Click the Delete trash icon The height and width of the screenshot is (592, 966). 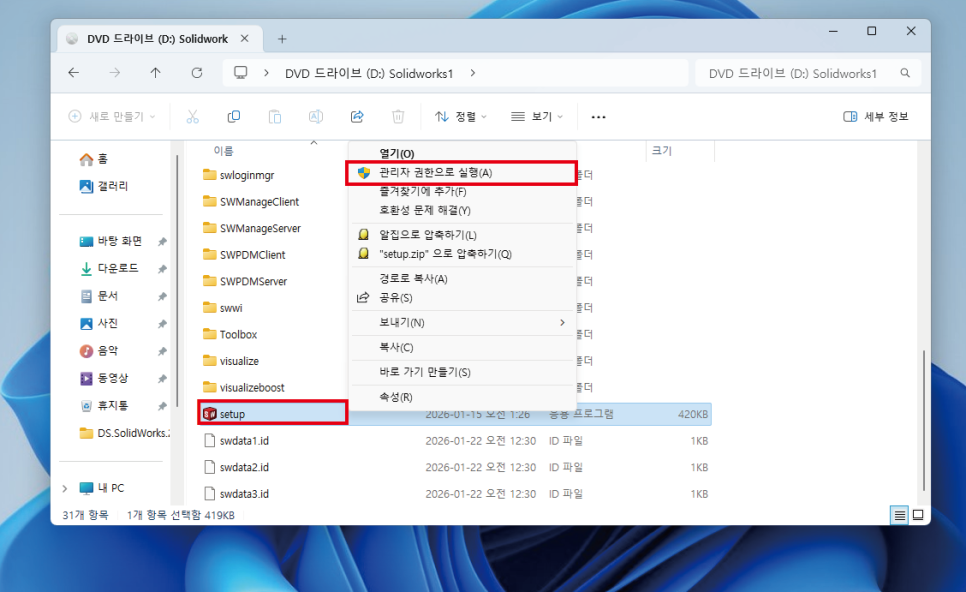pos(398,116)
